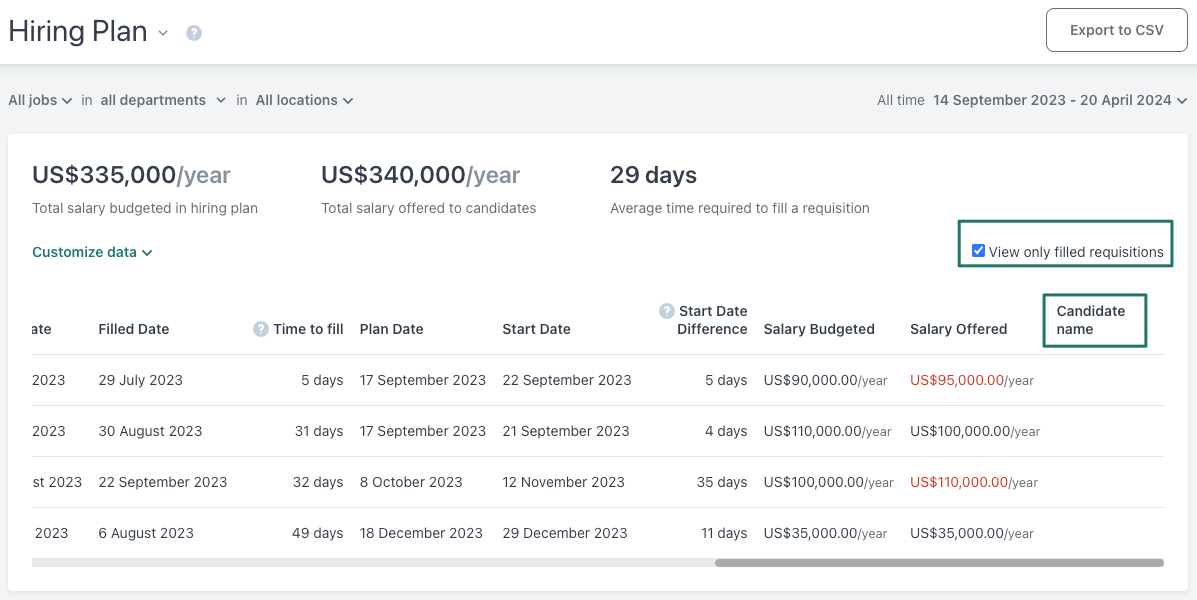Screen dimensions: 1197x600
Task: Click the help icon next to Time to fill
Action: pos(261,329)
